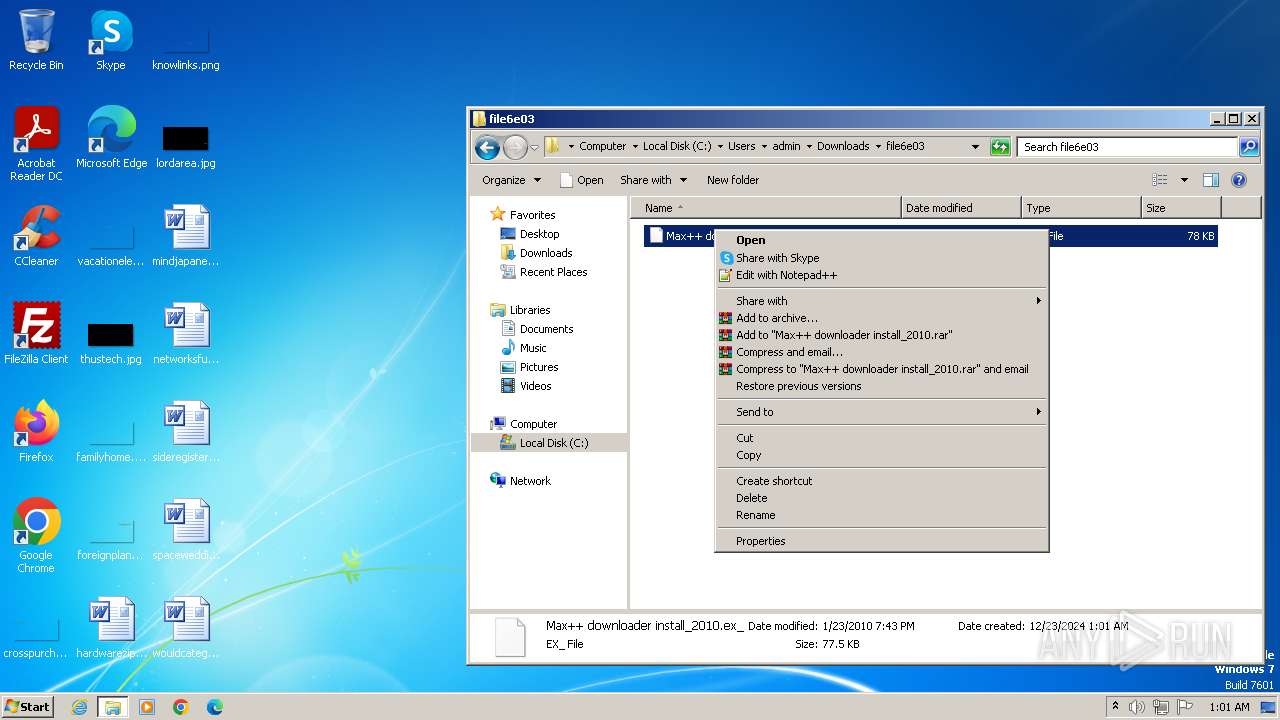Expand the Send to submenu
The width and height of the screenshot is (1280, 720).
coord(882,412)
